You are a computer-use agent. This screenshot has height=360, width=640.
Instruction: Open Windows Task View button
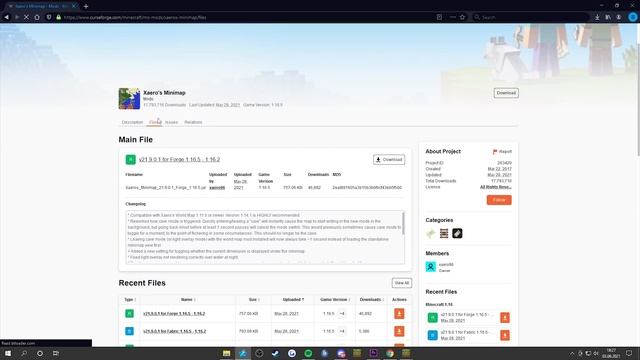pyautogui.click(x=56, y=353)
